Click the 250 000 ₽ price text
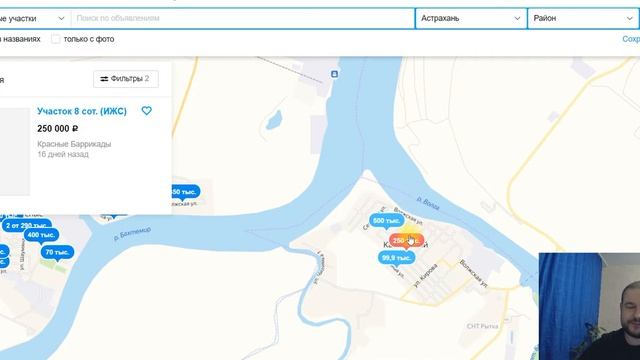The width and height of the screenshot is (640, 360). [x=58, y=129]
